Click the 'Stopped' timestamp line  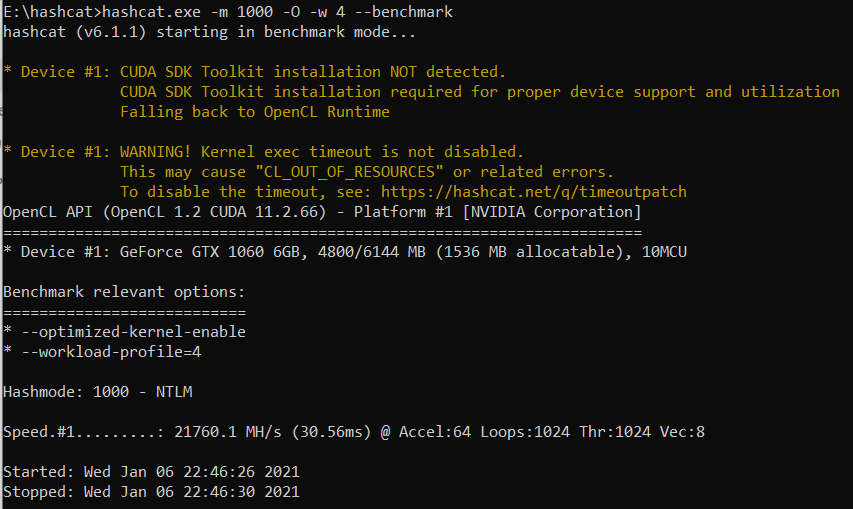coord(151,491)
